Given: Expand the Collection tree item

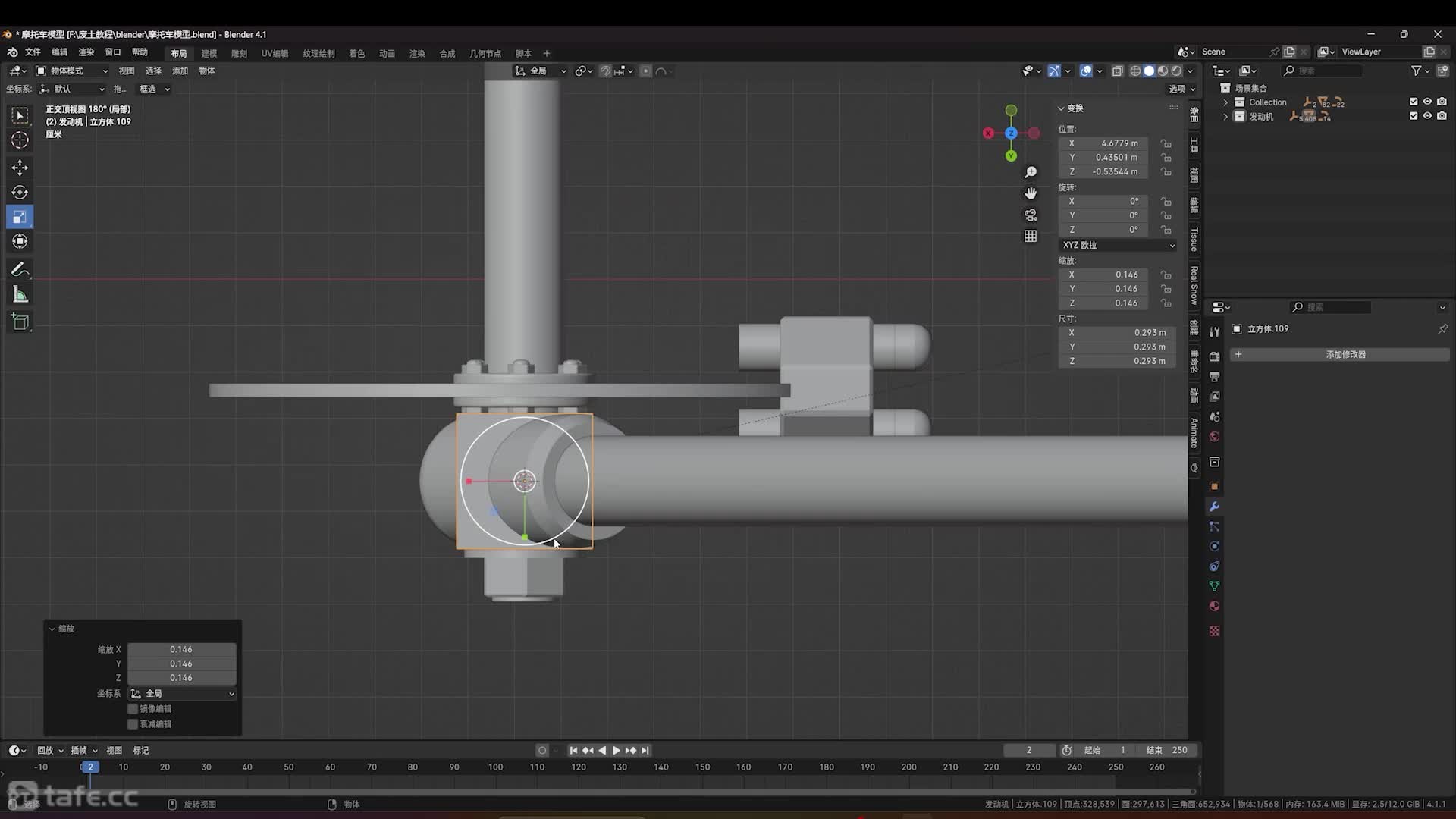Looking at the screenshot, I should [1225, 102].
